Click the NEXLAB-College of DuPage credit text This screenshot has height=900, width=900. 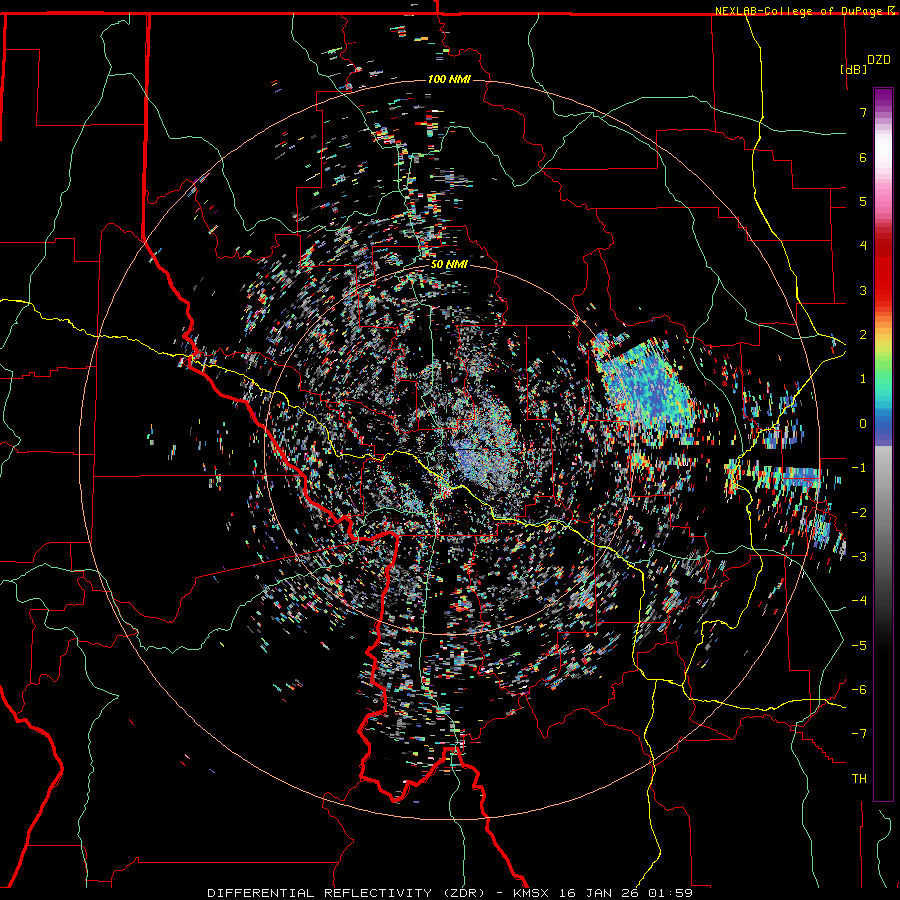coord(799,11)
